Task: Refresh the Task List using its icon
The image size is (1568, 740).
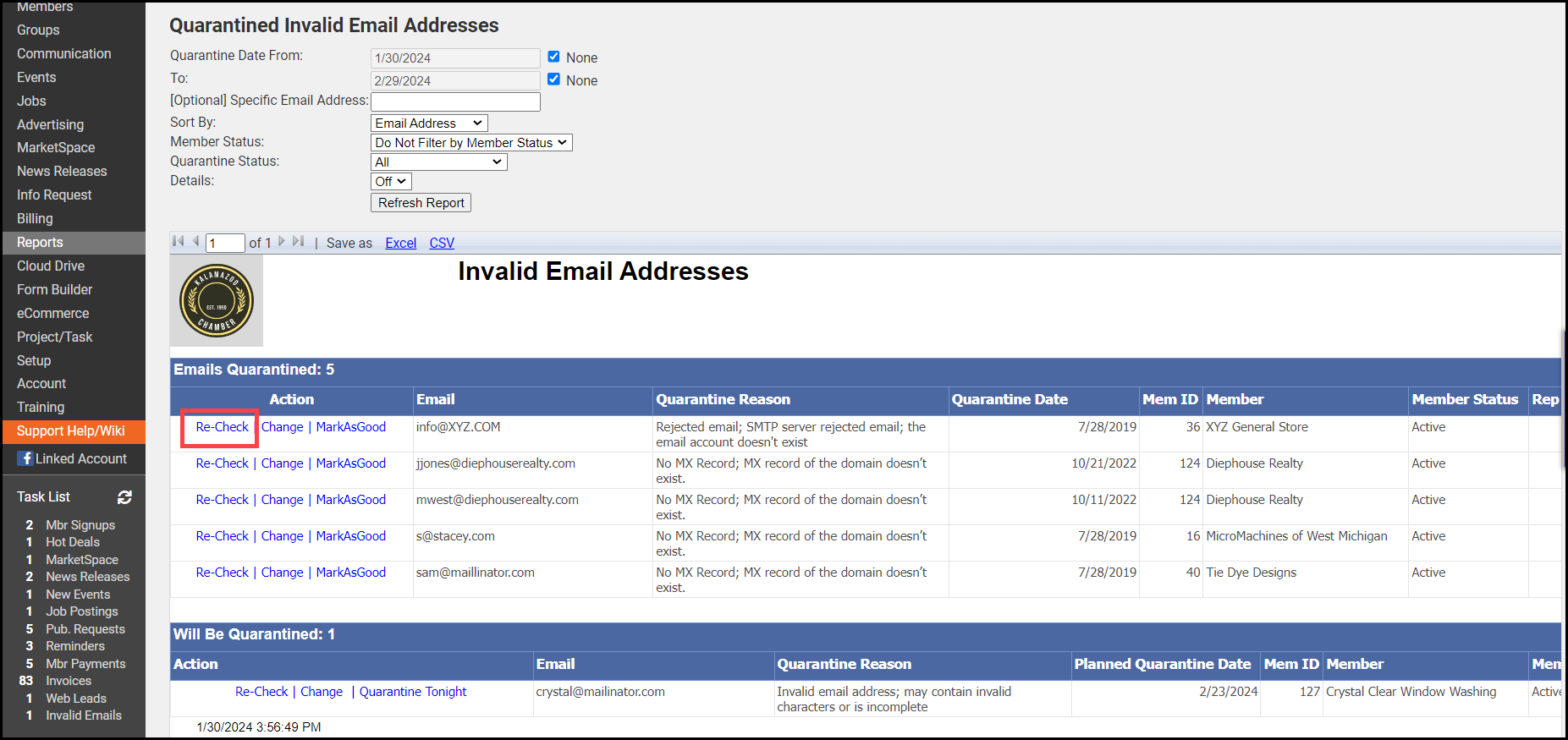Action: [x=124, y=497]
